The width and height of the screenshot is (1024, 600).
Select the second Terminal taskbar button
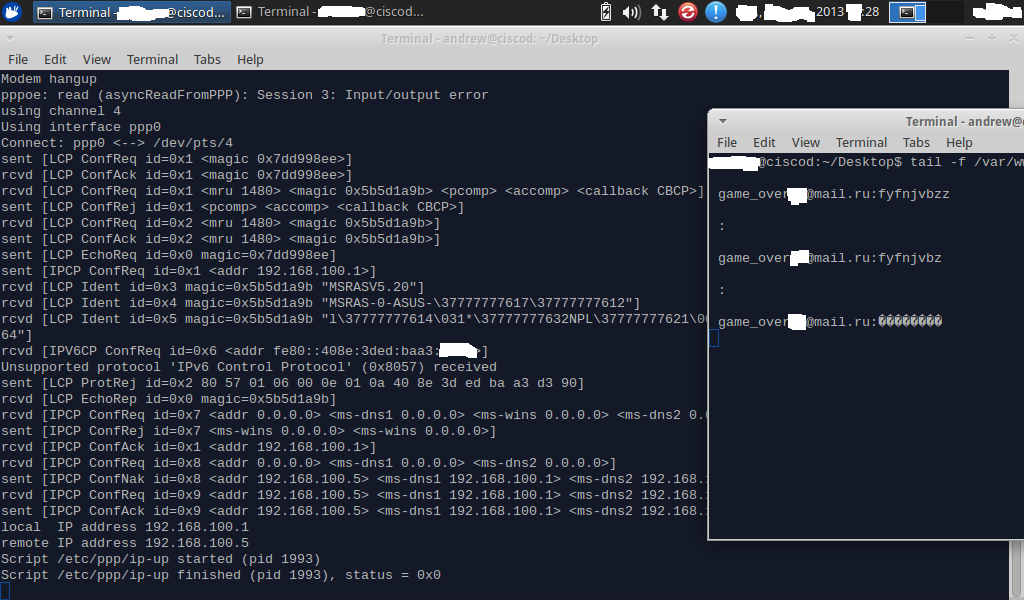330,12
